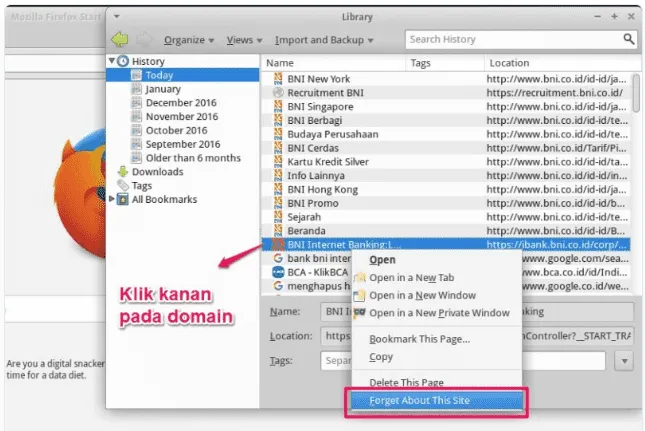Click the Tags label icon in sidebar
645x431 pixels.
[x=123, y=185]
